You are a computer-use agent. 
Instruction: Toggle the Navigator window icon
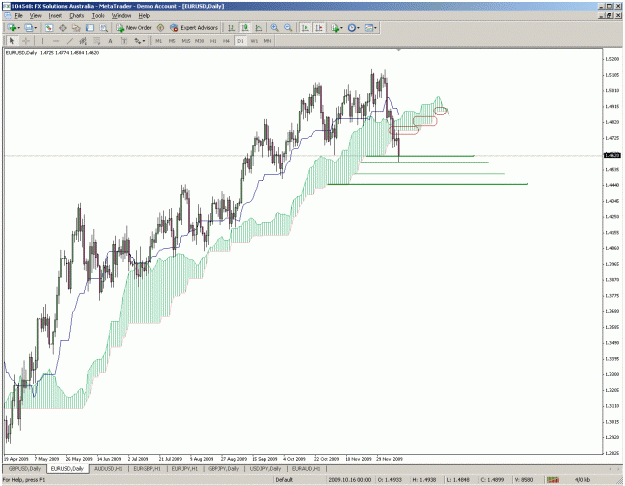(x=76, y=28)
